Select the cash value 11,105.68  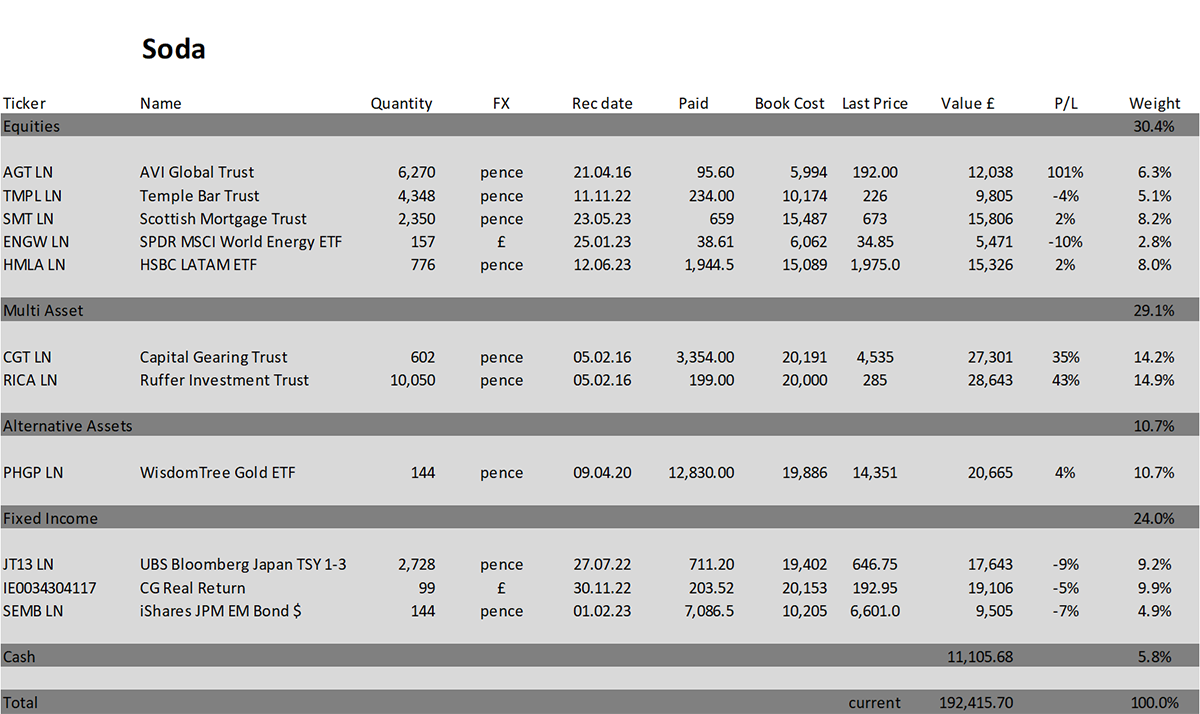[x=980, y=657]
